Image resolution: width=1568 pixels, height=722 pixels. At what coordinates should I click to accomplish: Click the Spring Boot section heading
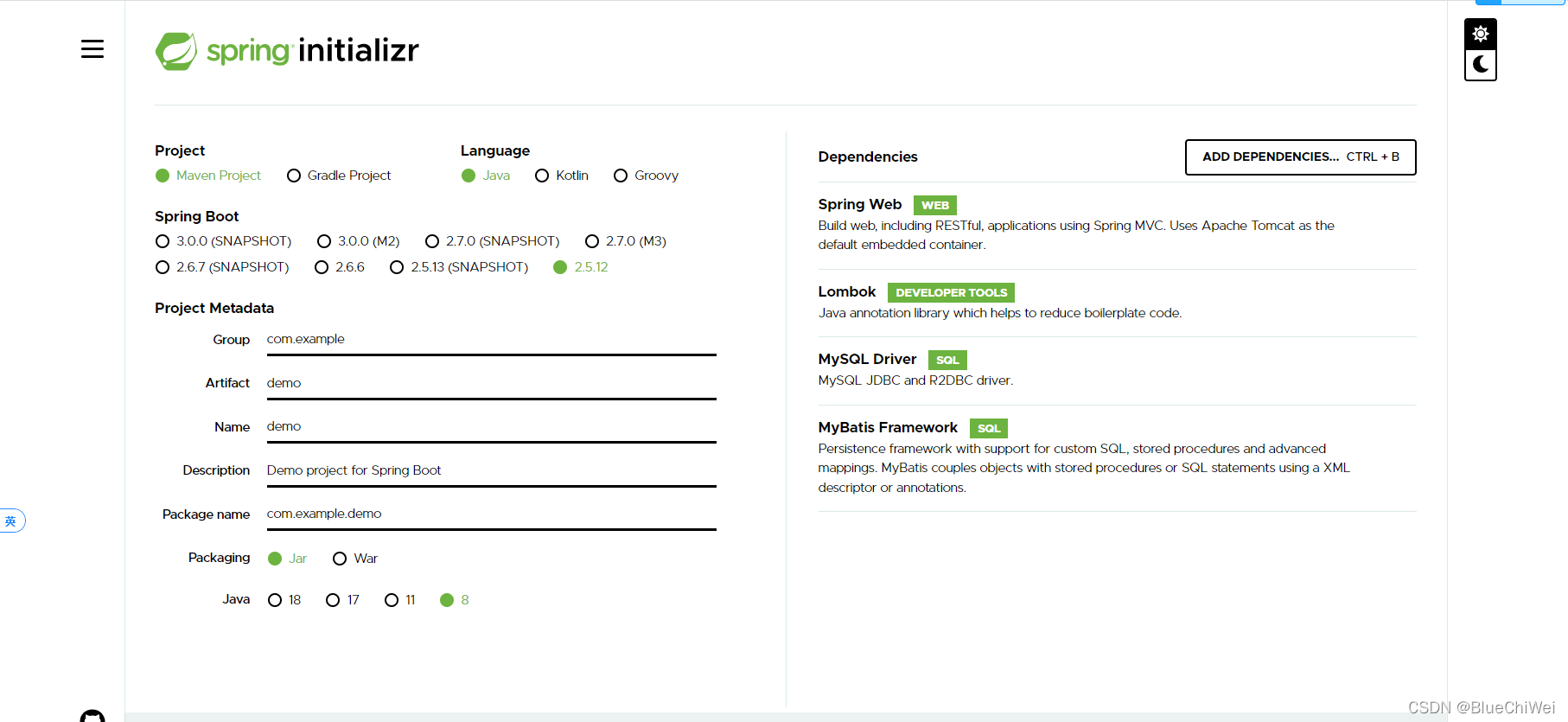197,217
